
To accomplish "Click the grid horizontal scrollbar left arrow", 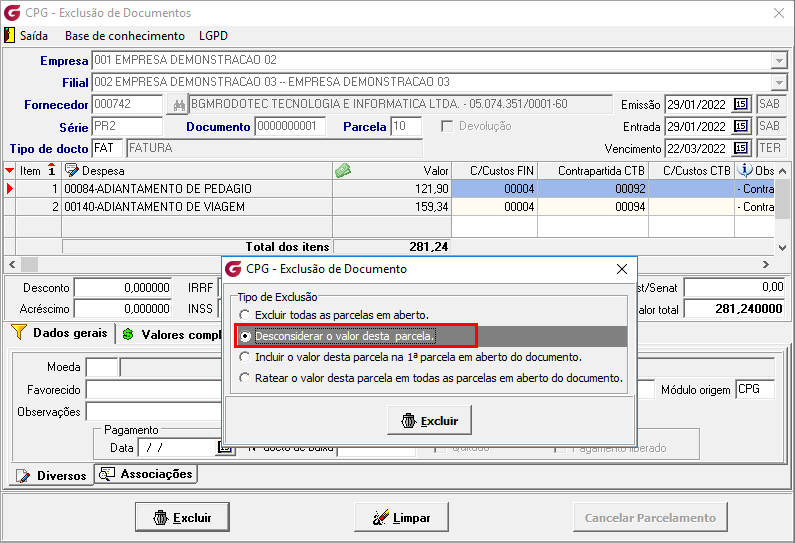I will [x=12, y=264].
